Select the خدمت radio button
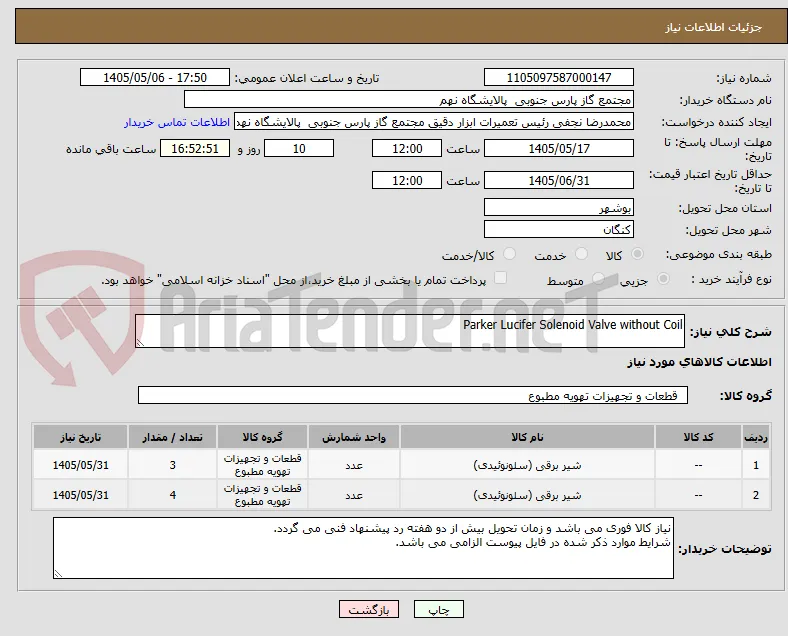Image resolution: width=788 pixels, height=636 pixels. 581,254
